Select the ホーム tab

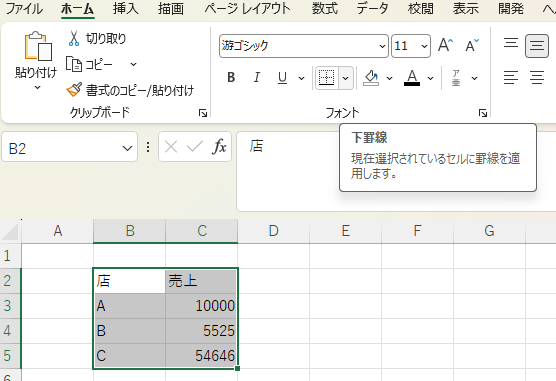pyautogui.click(x=77, y=9)
